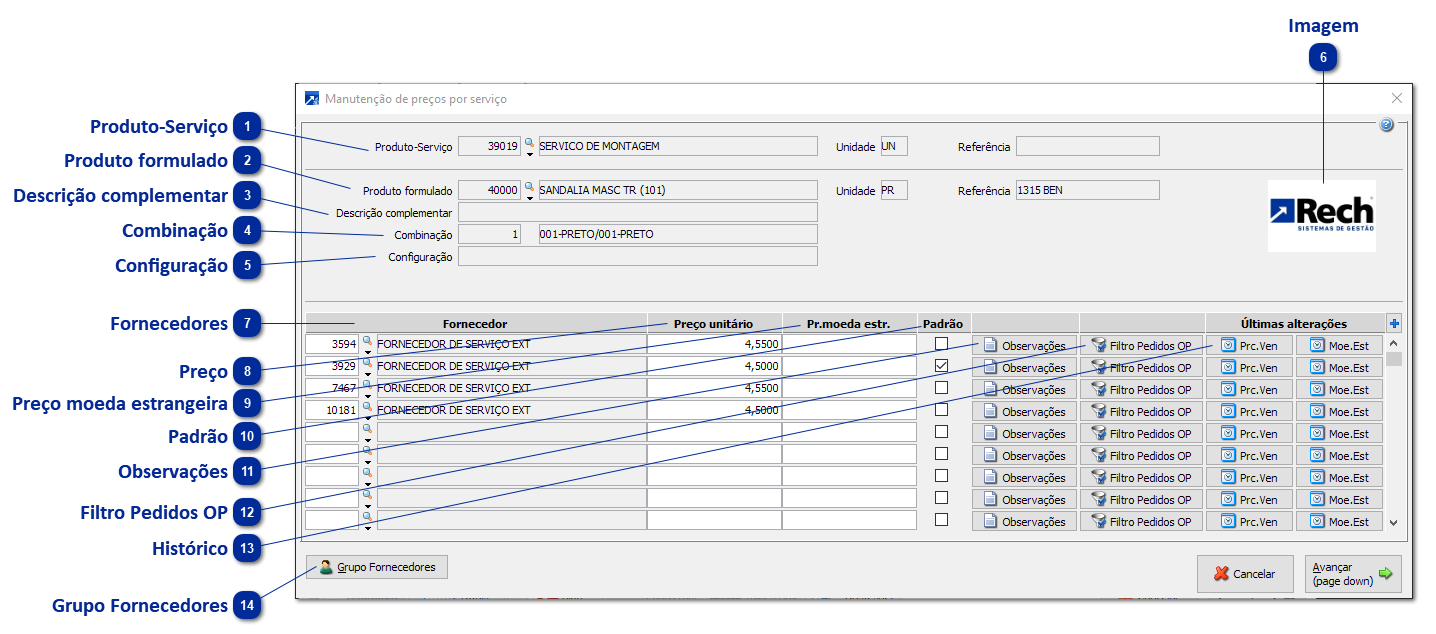
Task: Click unit price 4,5000 for supplier 3929
Action: pos(714,366)
